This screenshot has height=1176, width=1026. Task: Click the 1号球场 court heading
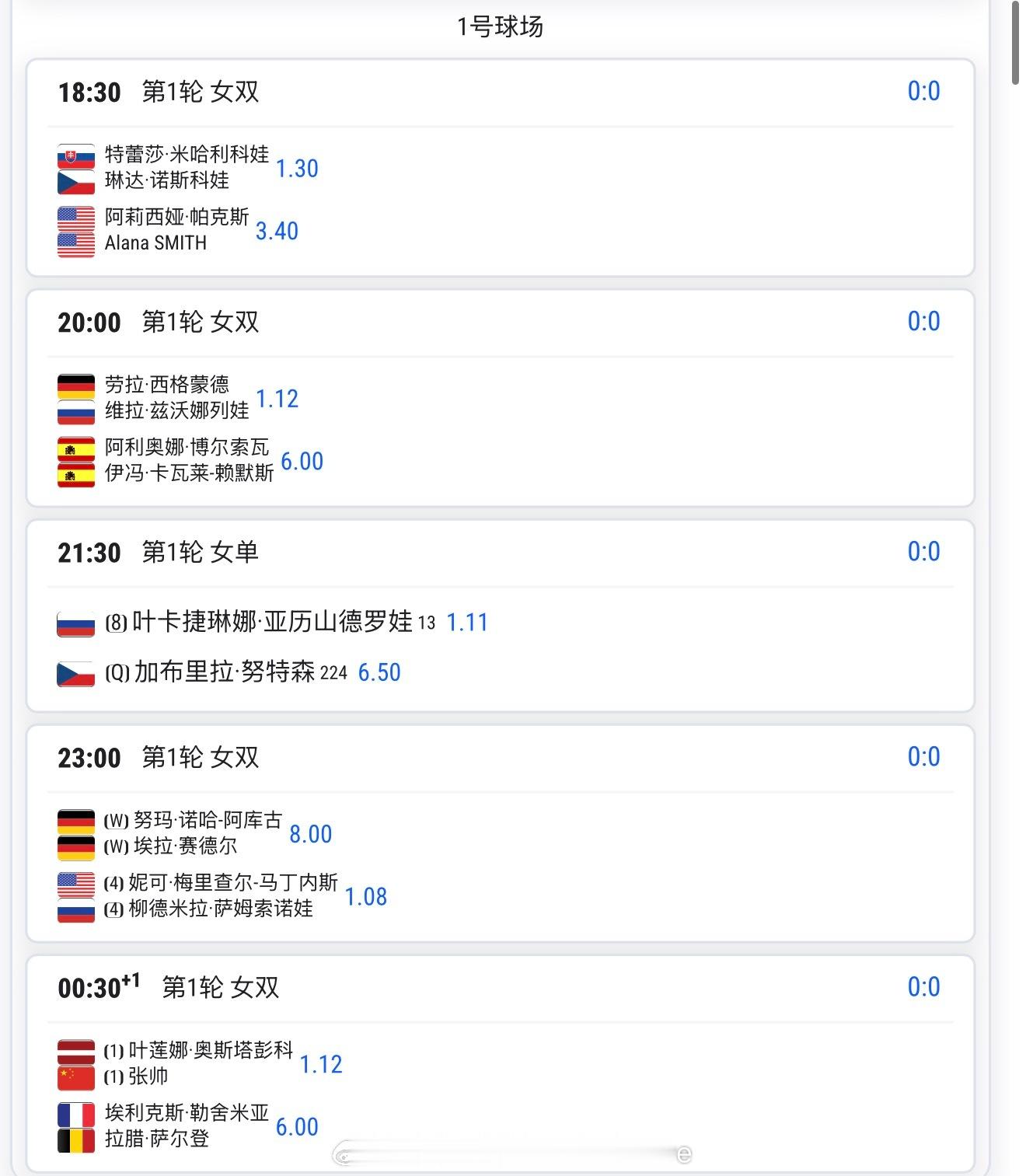(500, 27)
